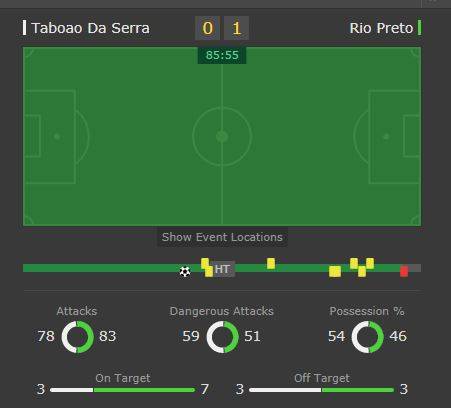Click the soccer ball goal icon on timeline

click(185, 272)
